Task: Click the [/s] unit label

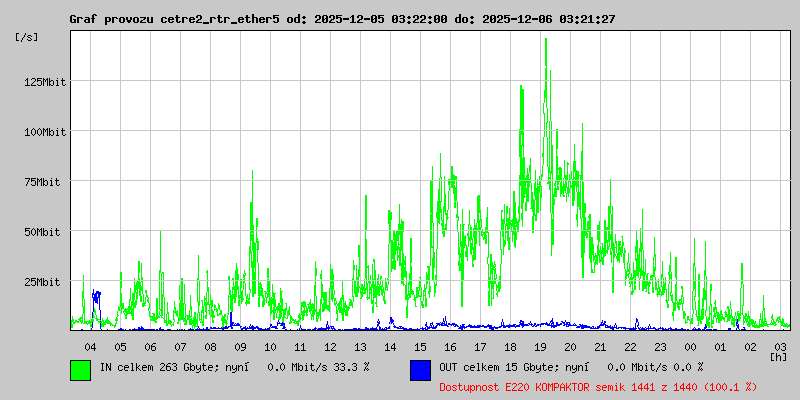Action: click(27, 37)
